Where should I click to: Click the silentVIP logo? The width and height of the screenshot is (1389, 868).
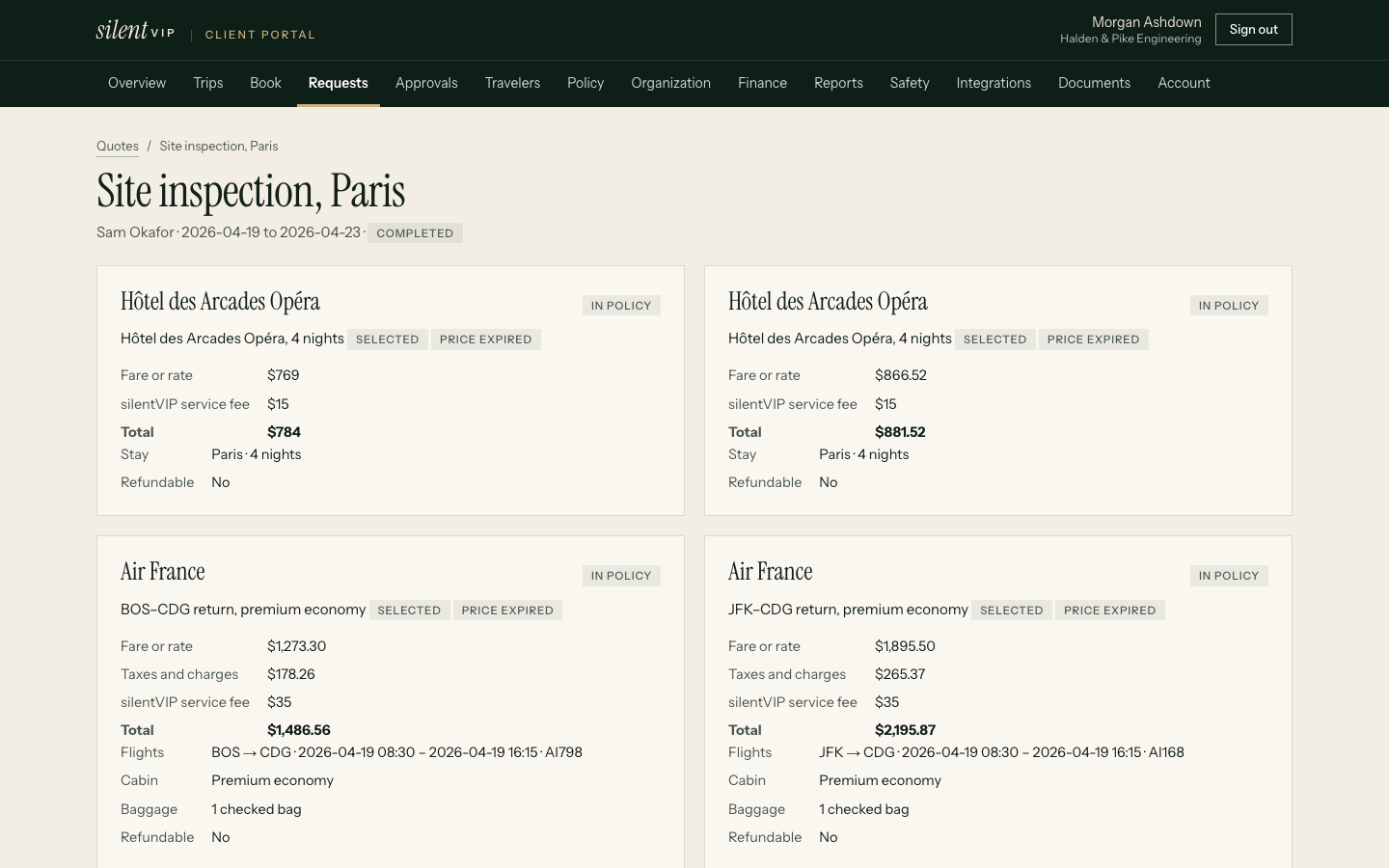pos(135,30)
